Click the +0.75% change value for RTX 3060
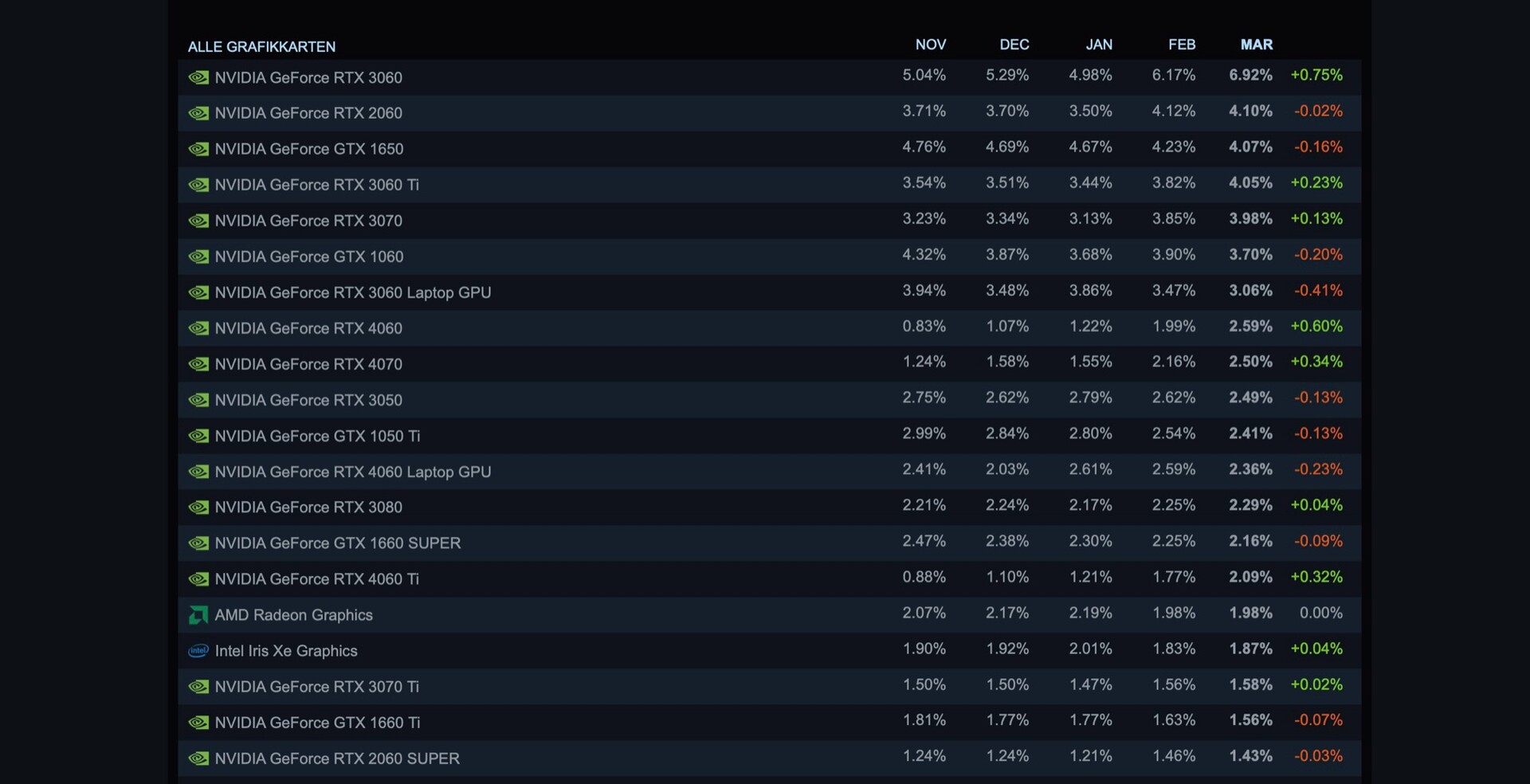This screenshot has height=784, width=1530. coord(1316,75)
